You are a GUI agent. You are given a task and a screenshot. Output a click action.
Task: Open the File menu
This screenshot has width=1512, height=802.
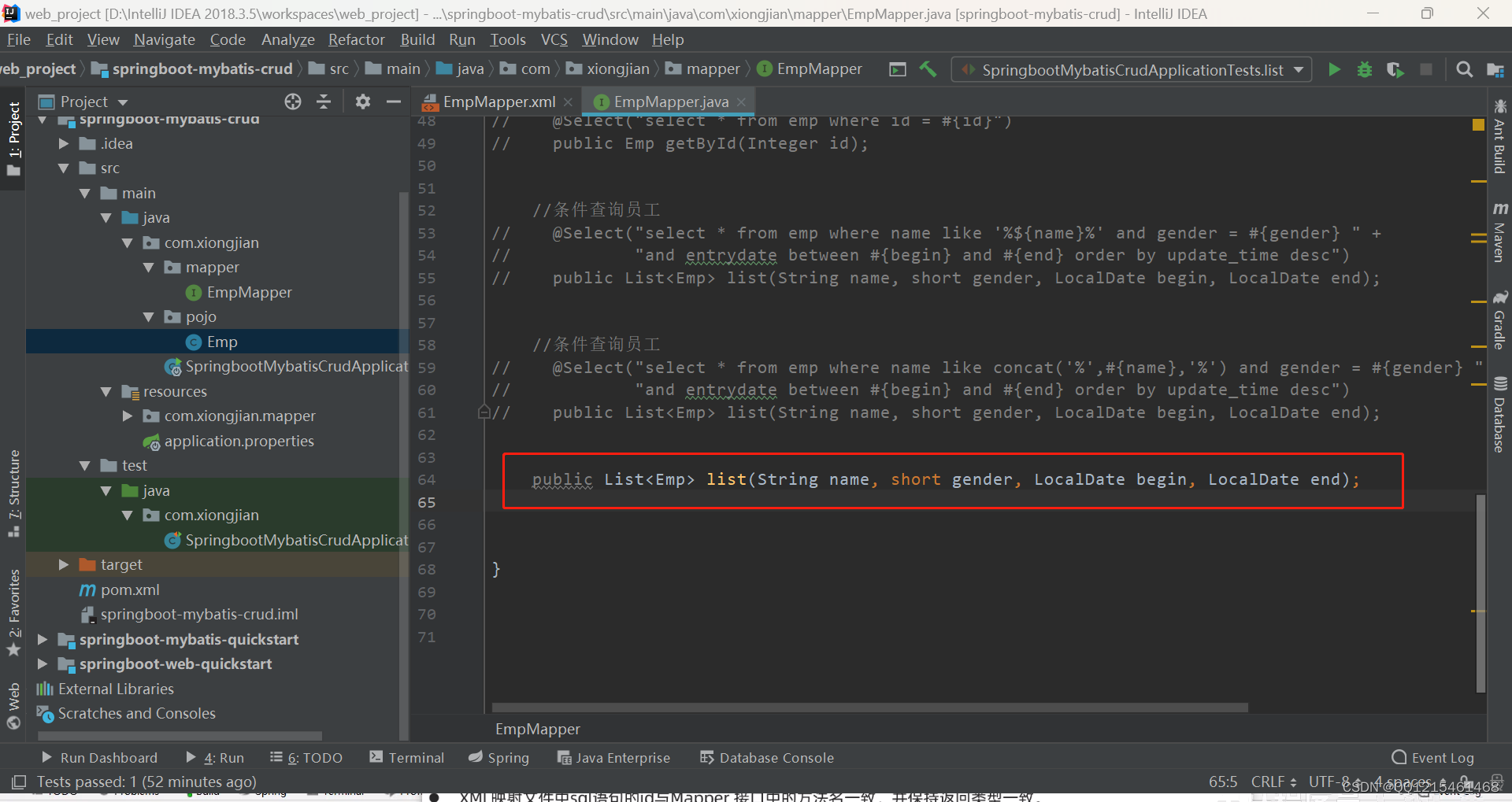(18, 39)
